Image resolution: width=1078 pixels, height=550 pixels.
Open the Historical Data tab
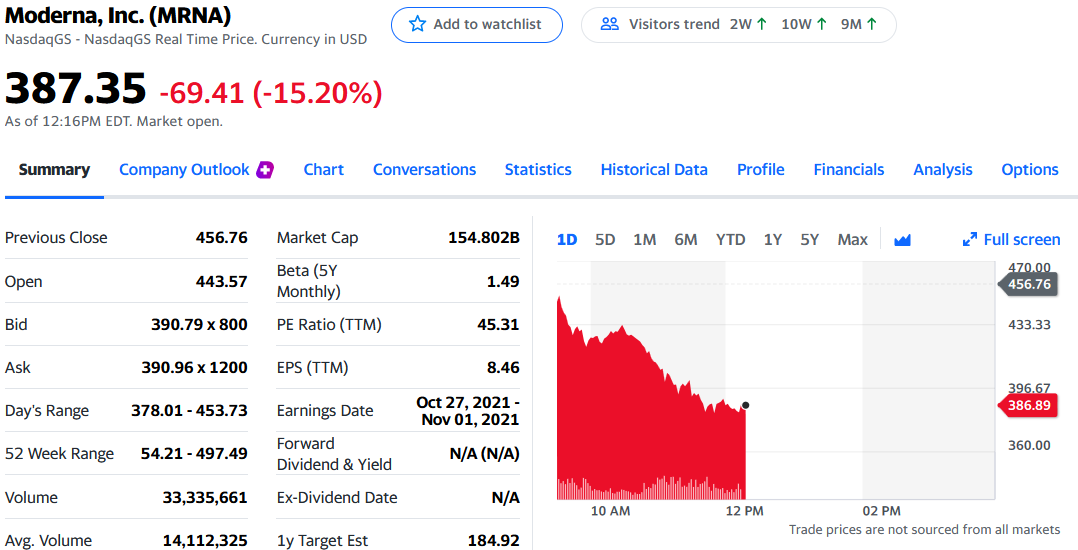click(654, 170)
